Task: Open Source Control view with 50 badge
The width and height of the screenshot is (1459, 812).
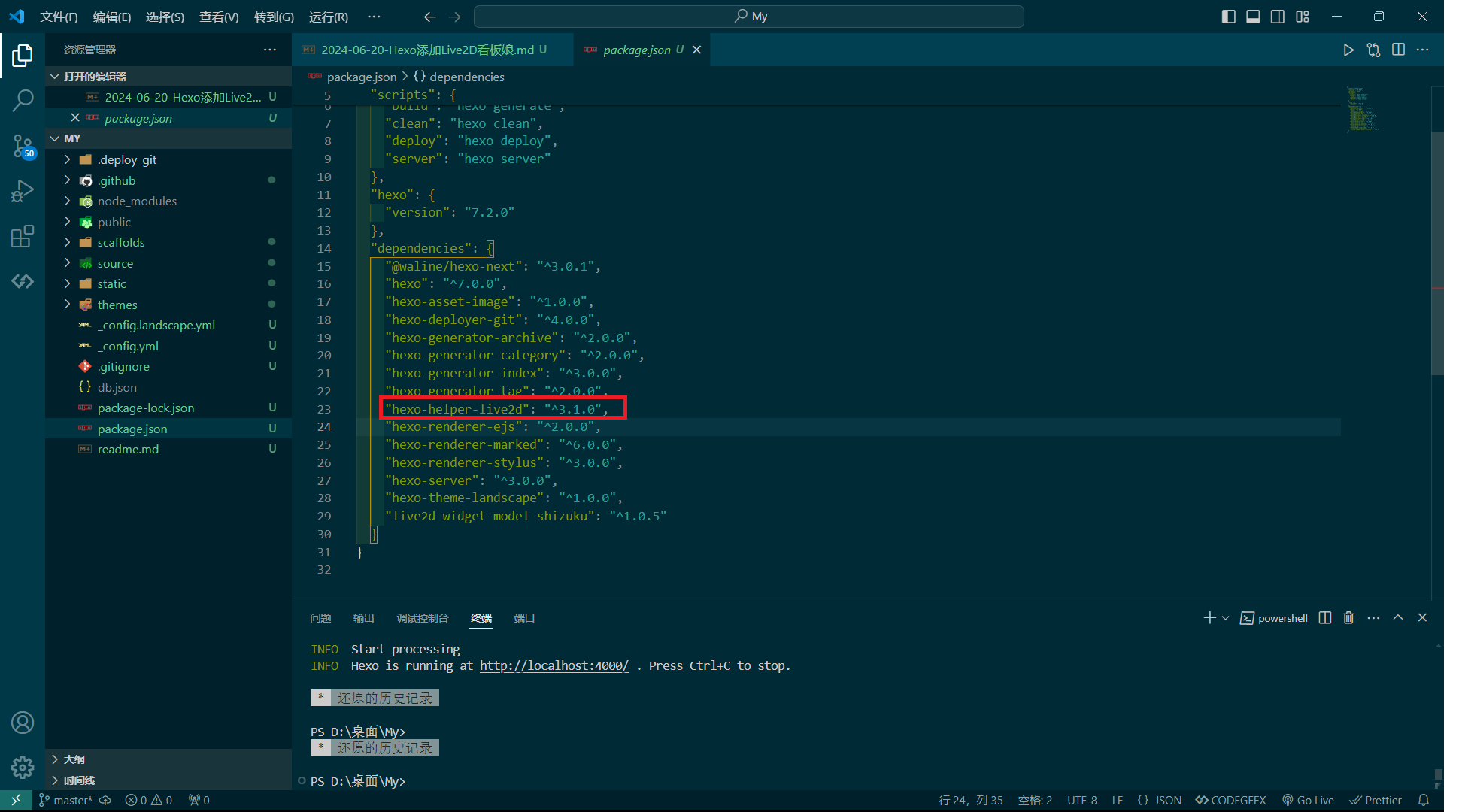Action: [23, 146]
